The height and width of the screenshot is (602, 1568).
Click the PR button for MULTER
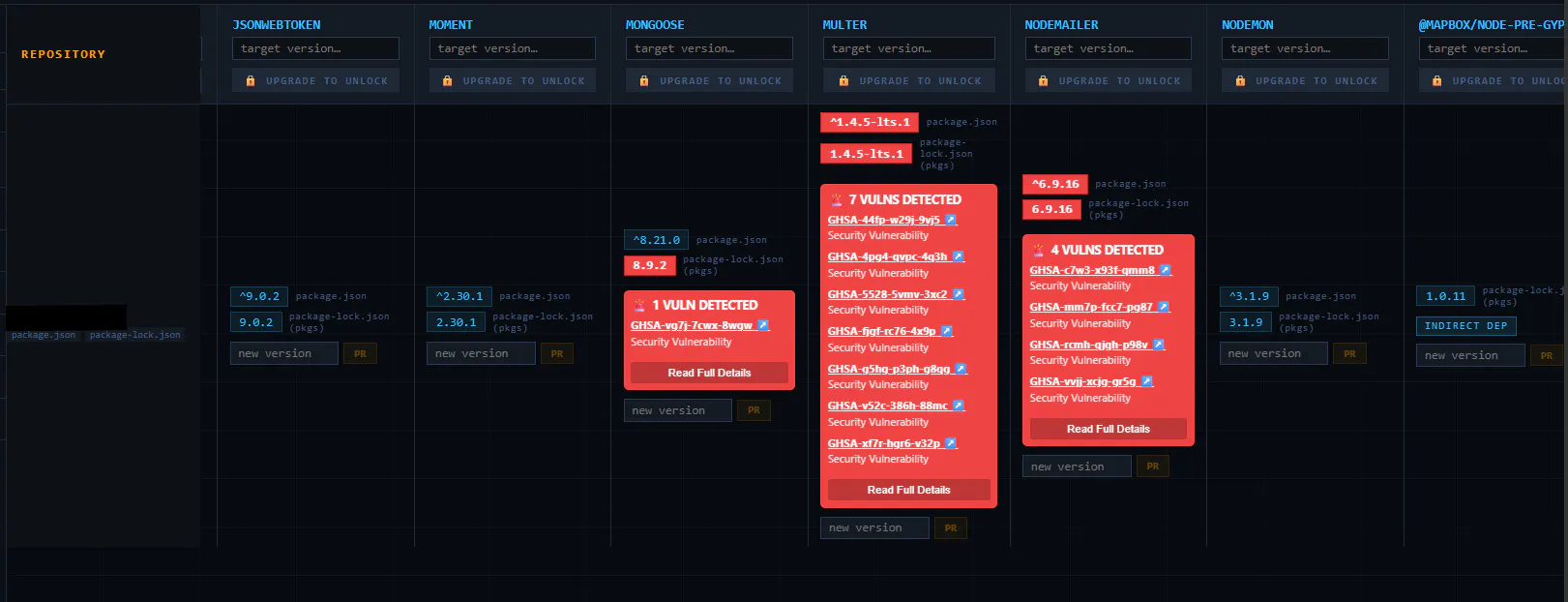tap(951, 528)
